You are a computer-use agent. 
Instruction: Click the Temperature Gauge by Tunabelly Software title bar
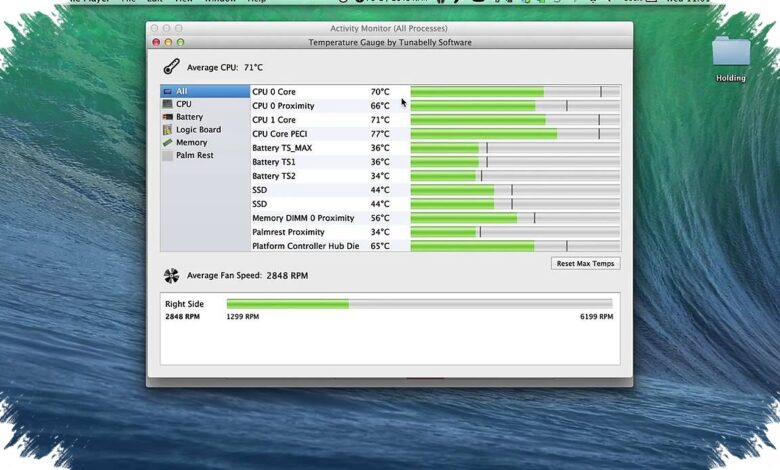coord(390,42)
